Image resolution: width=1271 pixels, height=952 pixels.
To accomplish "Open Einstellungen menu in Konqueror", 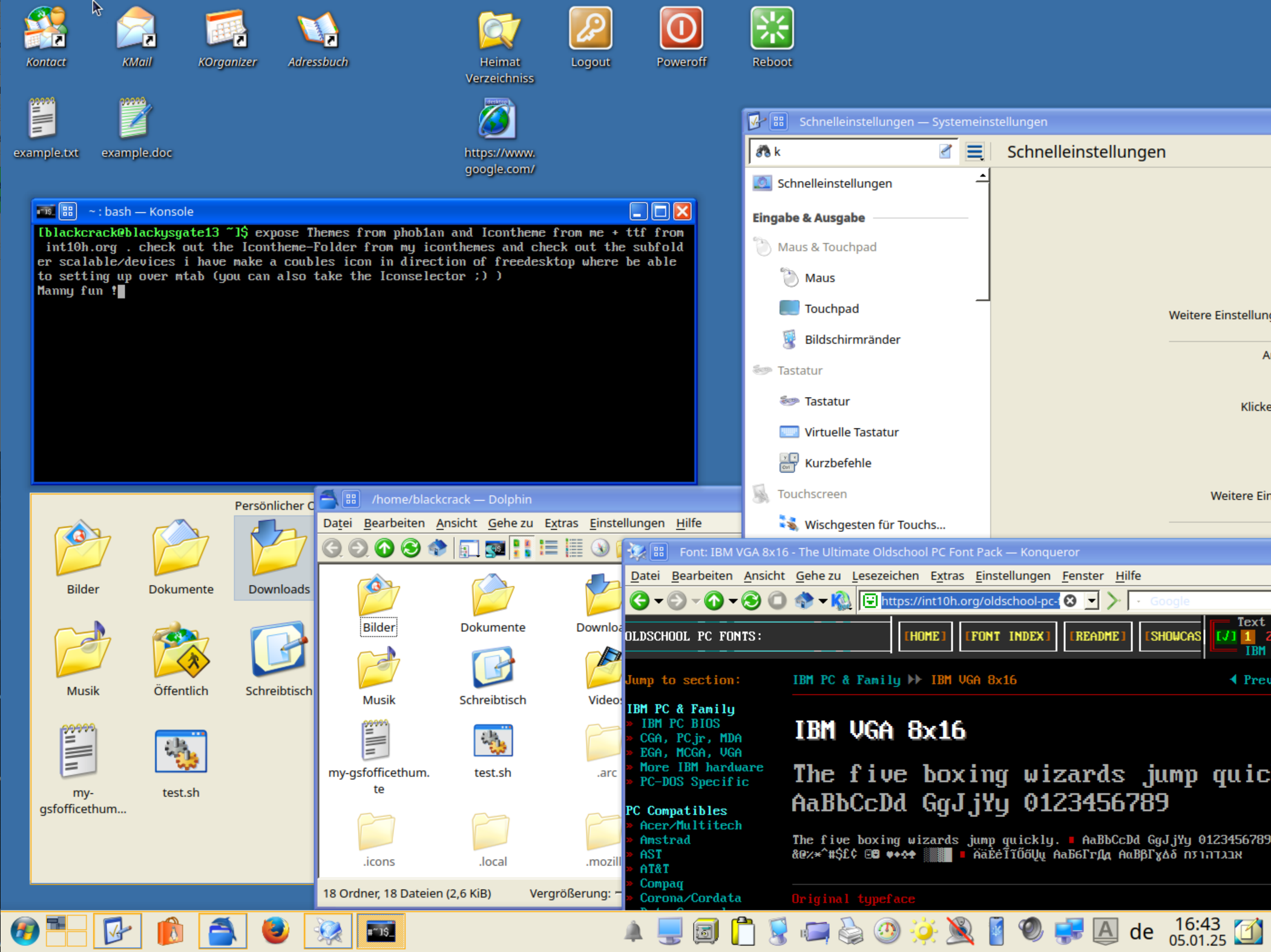I will pos(1013,576).
